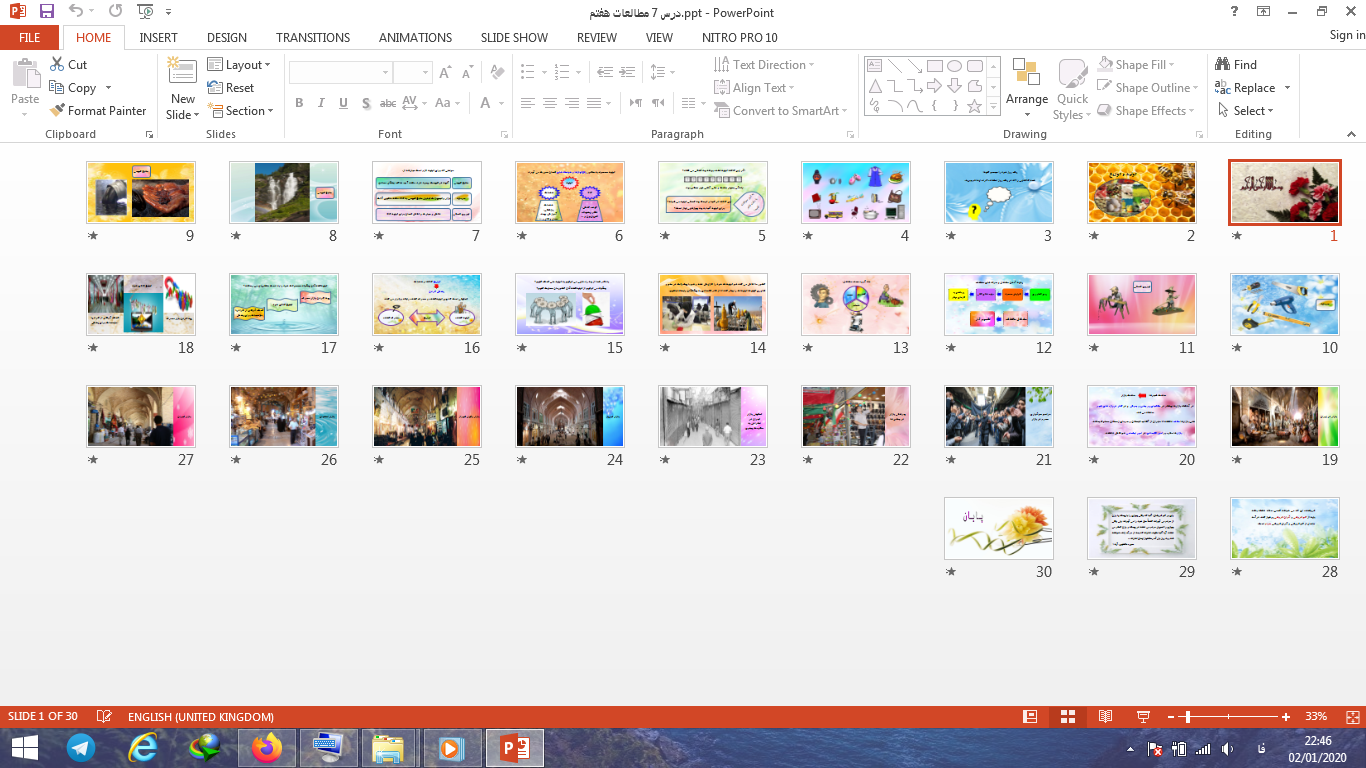Start Slide Show from status bar icon
1366x768 pixels.
pos(1143,717)
